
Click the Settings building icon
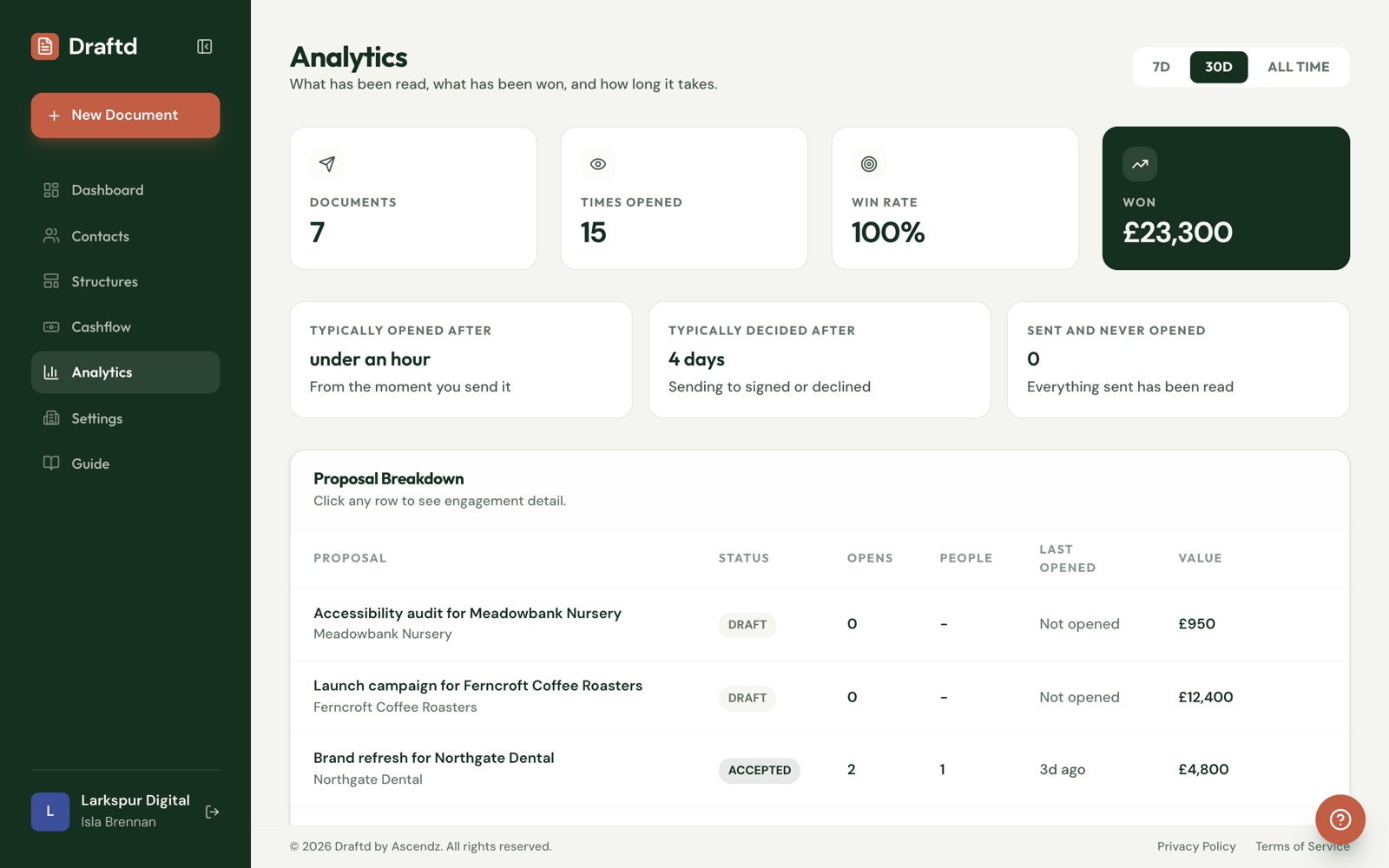point(51,418)
